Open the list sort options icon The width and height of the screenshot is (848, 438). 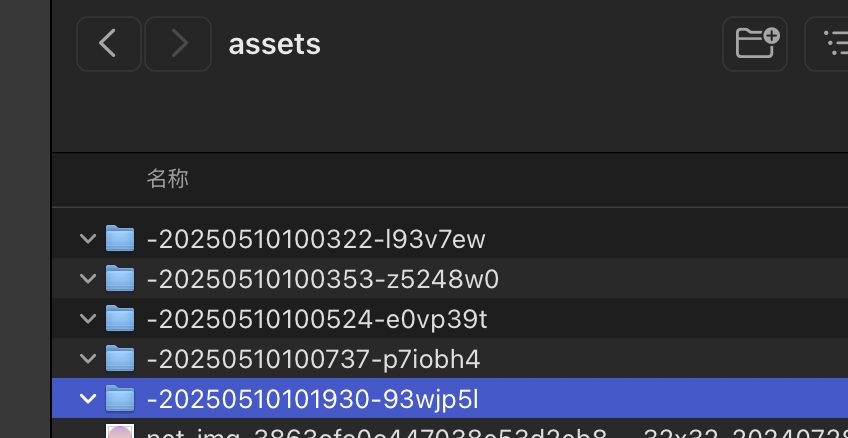tap(832, 43)
